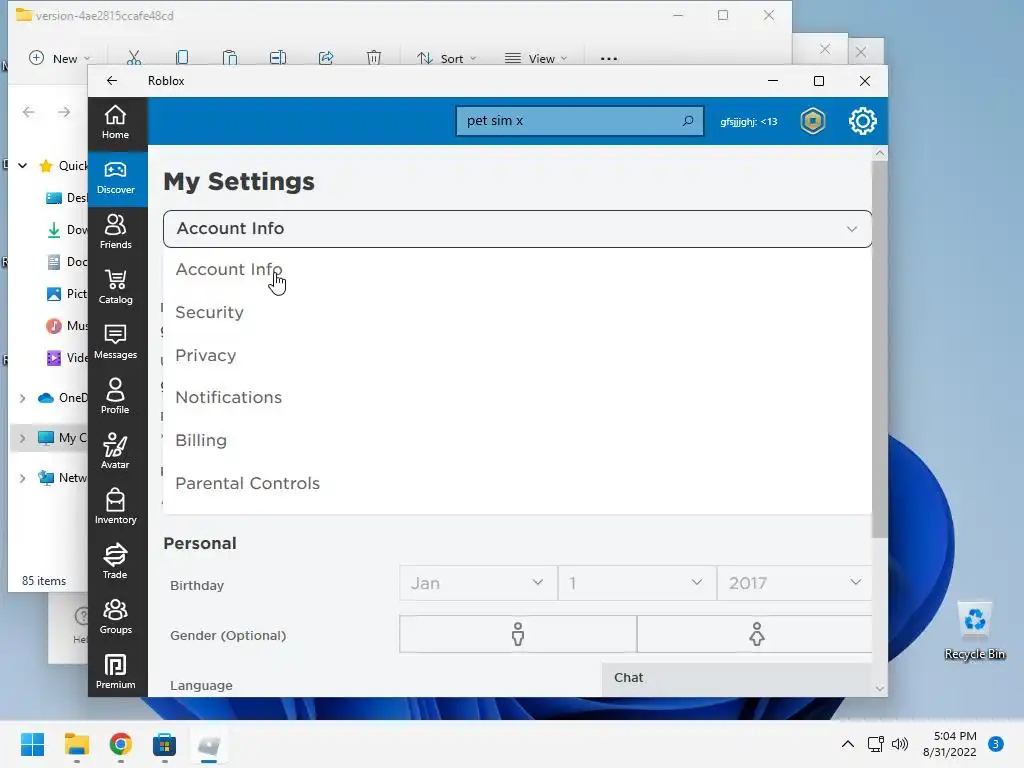This screenshot has height=768, width=1024.
Task: Open the birthday month Jan dropdown
Action: click(x=478, y=583)
